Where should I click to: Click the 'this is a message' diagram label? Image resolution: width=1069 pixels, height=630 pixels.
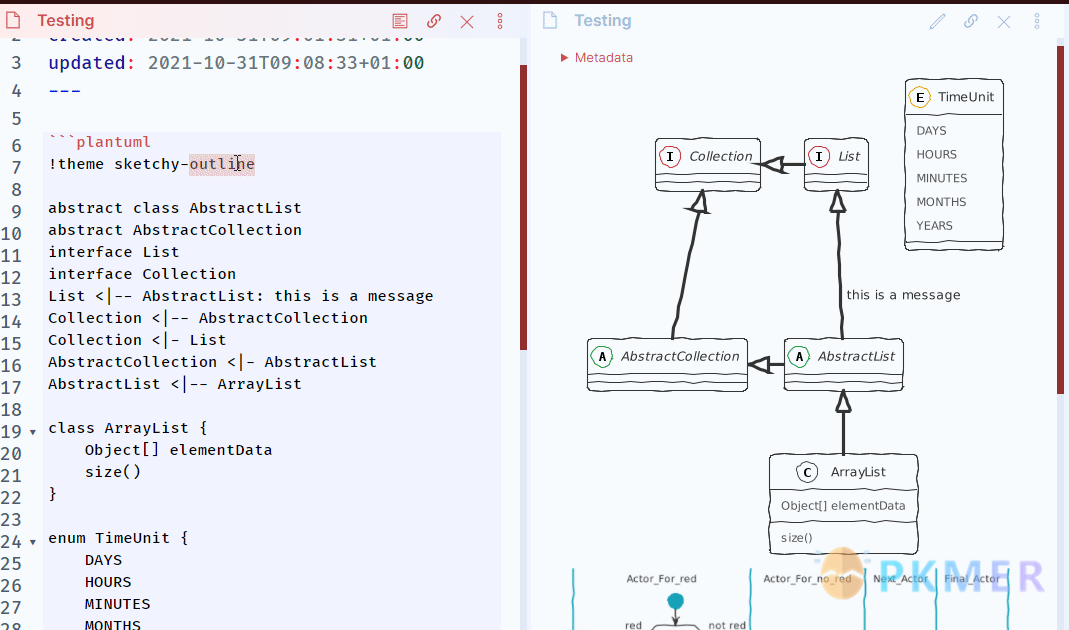click(x=903, y=295)
